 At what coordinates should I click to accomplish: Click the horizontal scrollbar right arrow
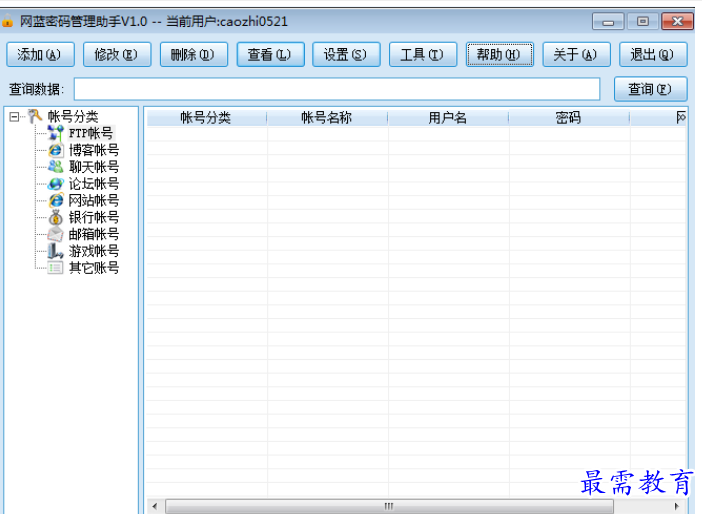[x=677, y=506]
